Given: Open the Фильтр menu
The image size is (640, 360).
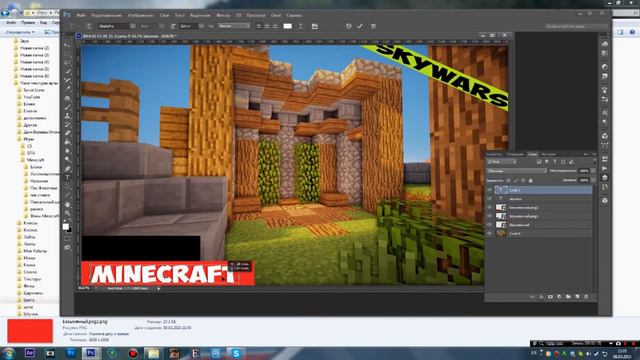Looking at the screenshot, I should (x=223, y=15).
